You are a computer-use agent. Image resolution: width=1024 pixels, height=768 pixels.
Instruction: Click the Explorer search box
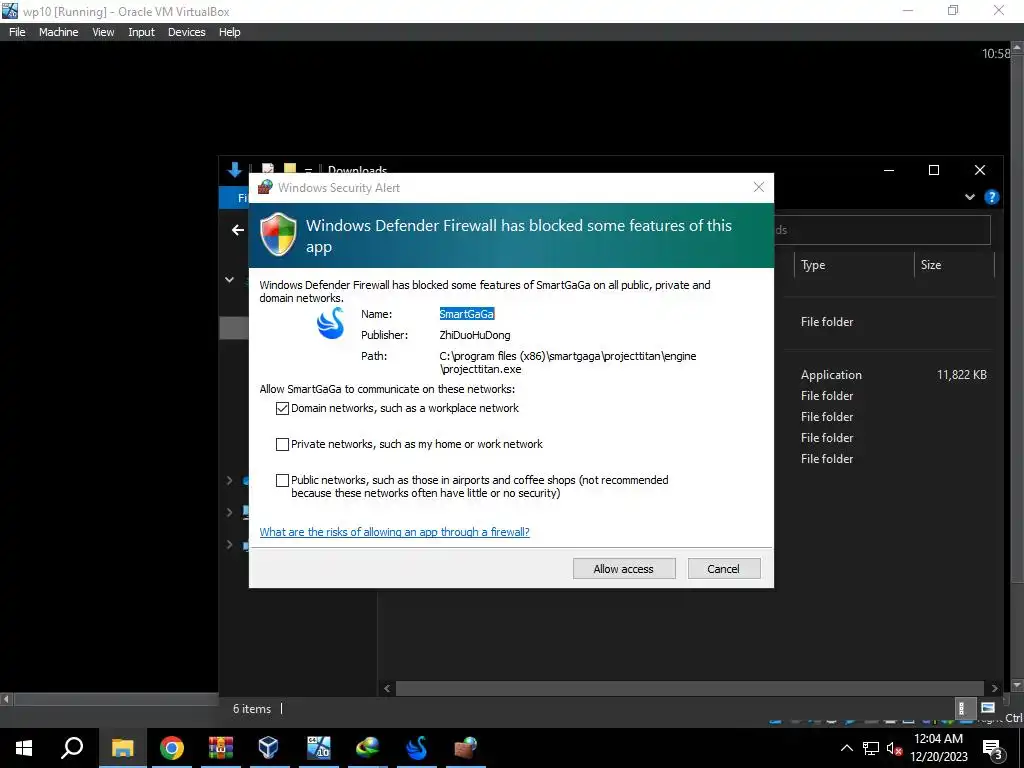(x=882, y=230)
